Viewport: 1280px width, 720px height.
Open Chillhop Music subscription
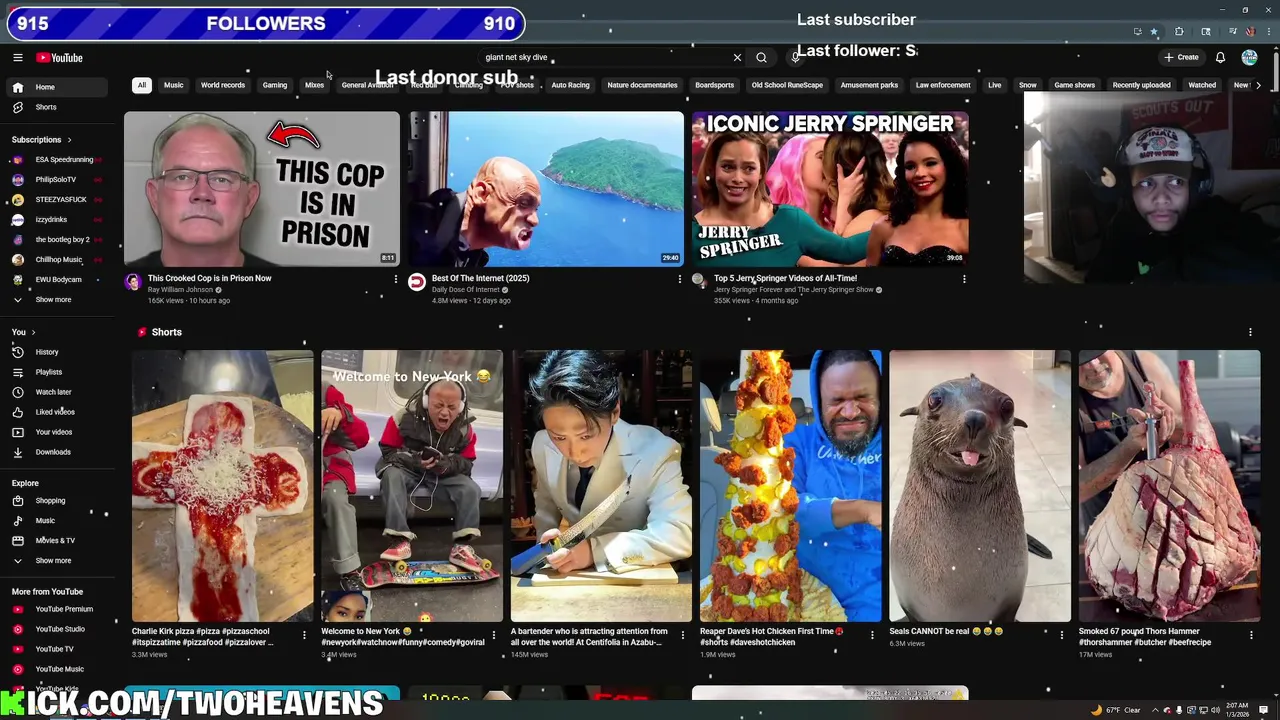coord(58,260)
